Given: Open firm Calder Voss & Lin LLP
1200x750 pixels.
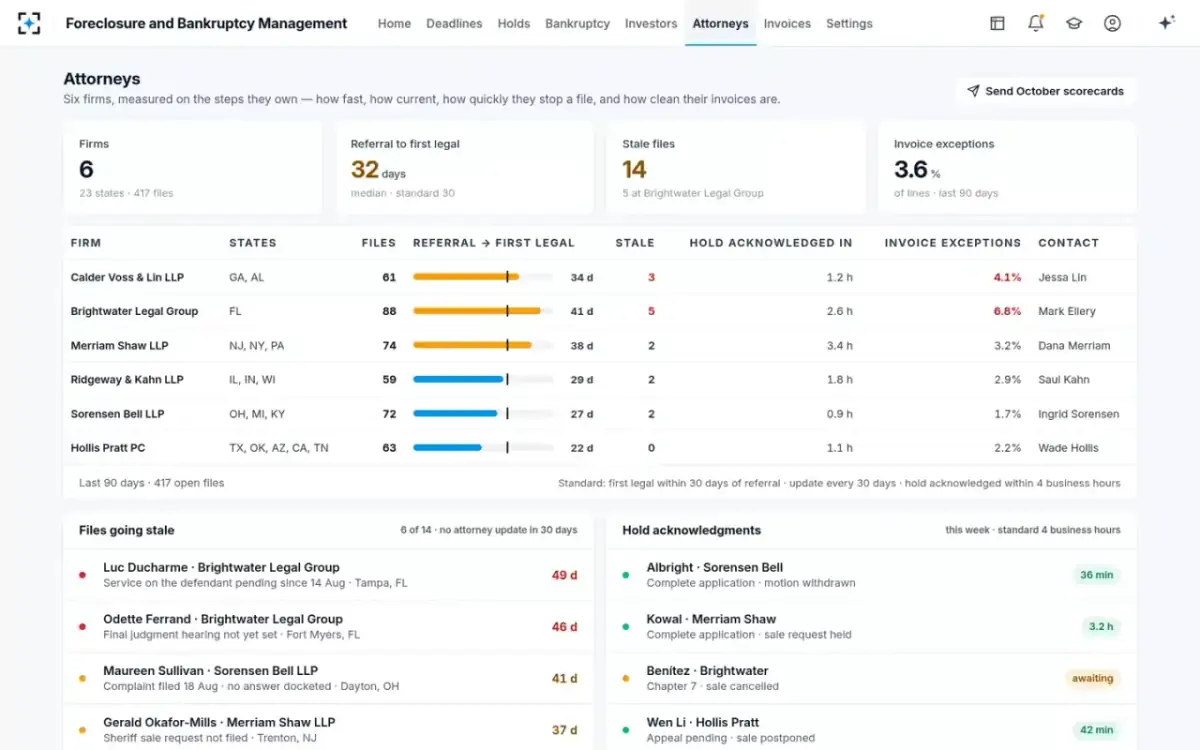Looking at the screenshot, I should click(x=127, y=277).
